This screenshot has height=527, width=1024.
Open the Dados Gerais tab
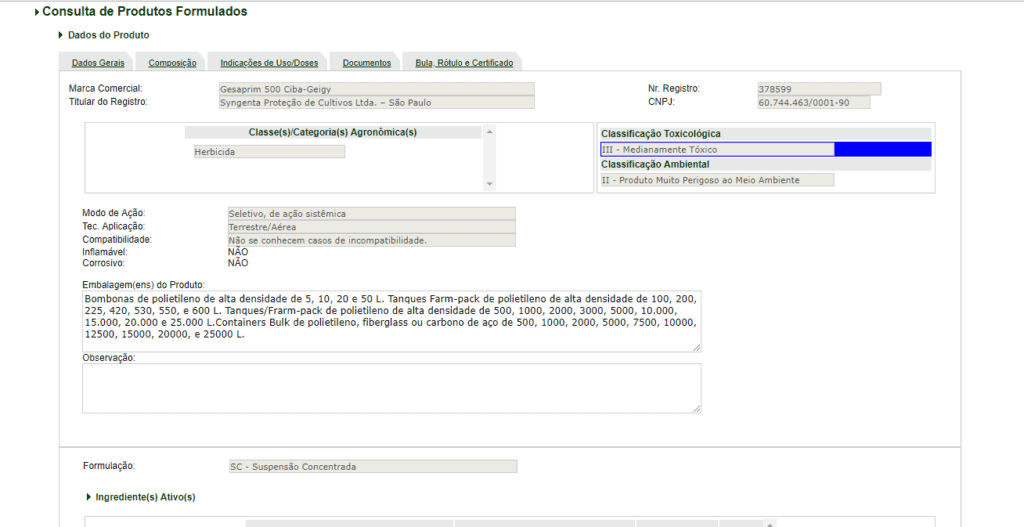point(98,63)
